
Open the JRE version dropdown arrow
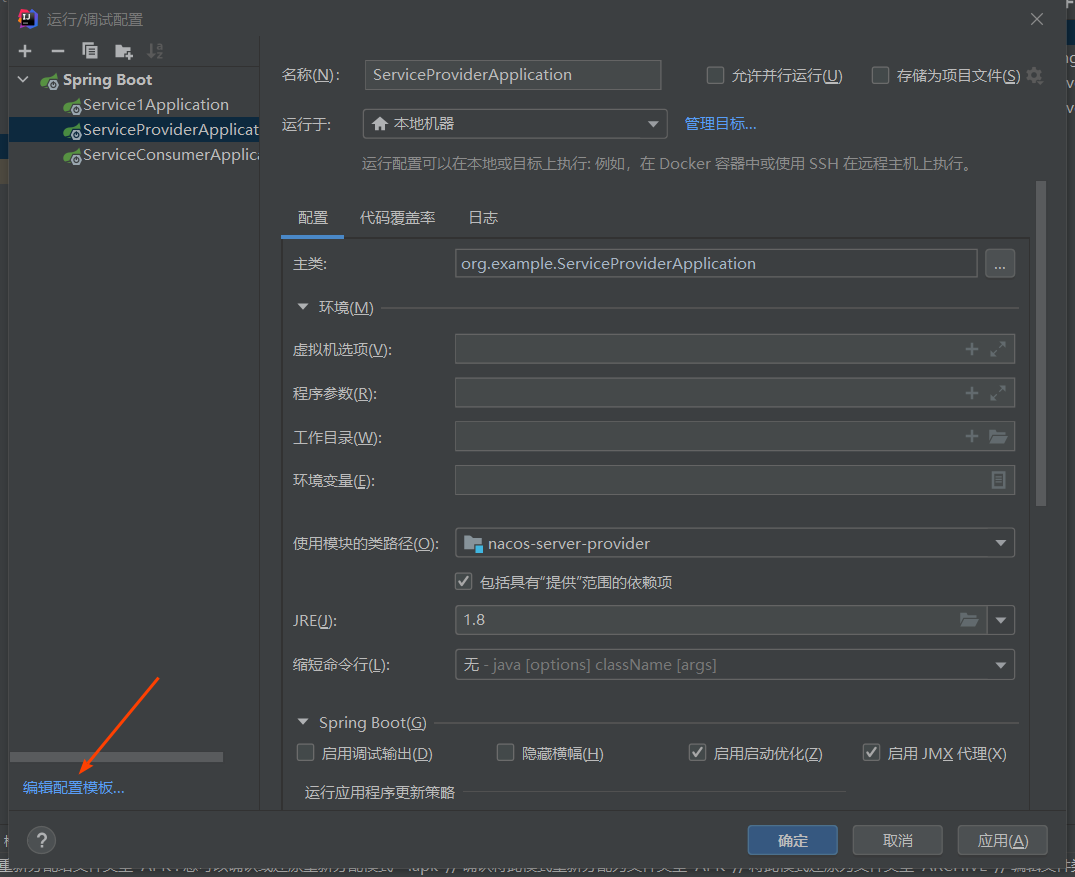point(1001,620)
